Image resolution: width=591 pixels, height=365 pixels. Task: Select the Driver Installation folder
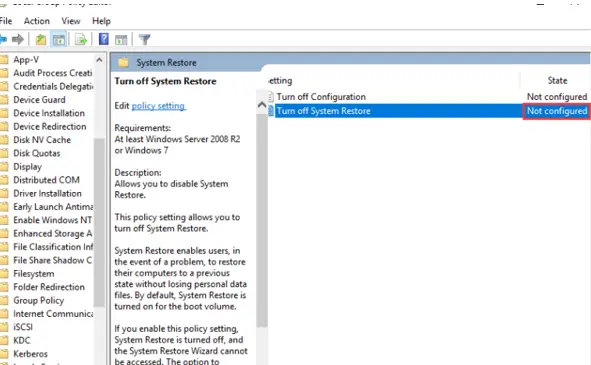47,193
